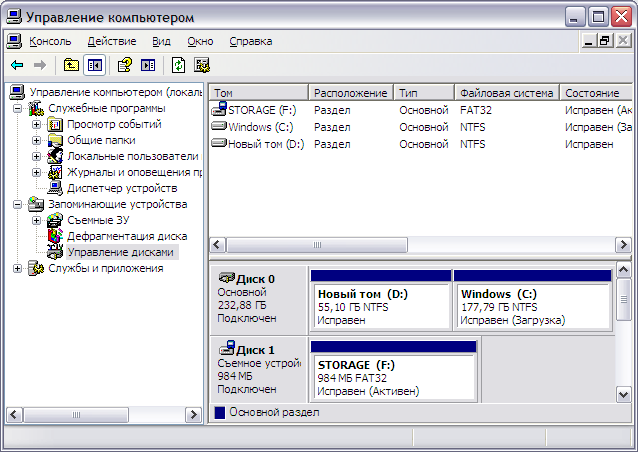
Task: Click the Help question mark toolbar icon
Action: point(125,65)
